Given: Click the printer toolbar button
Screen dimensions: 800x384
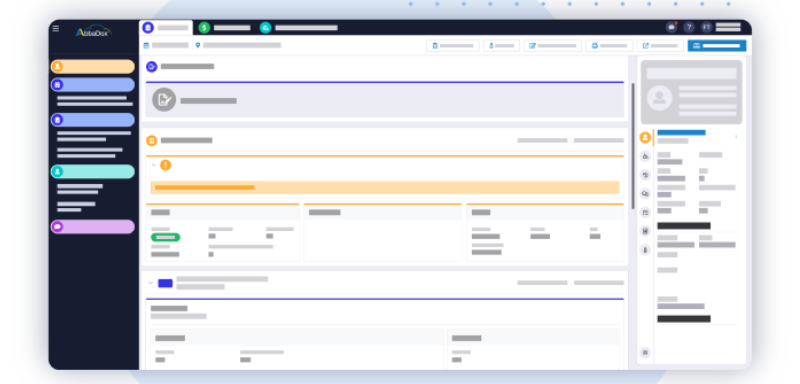Looking at the screenshot, I should pyautogui.click(x=609, y=46).
